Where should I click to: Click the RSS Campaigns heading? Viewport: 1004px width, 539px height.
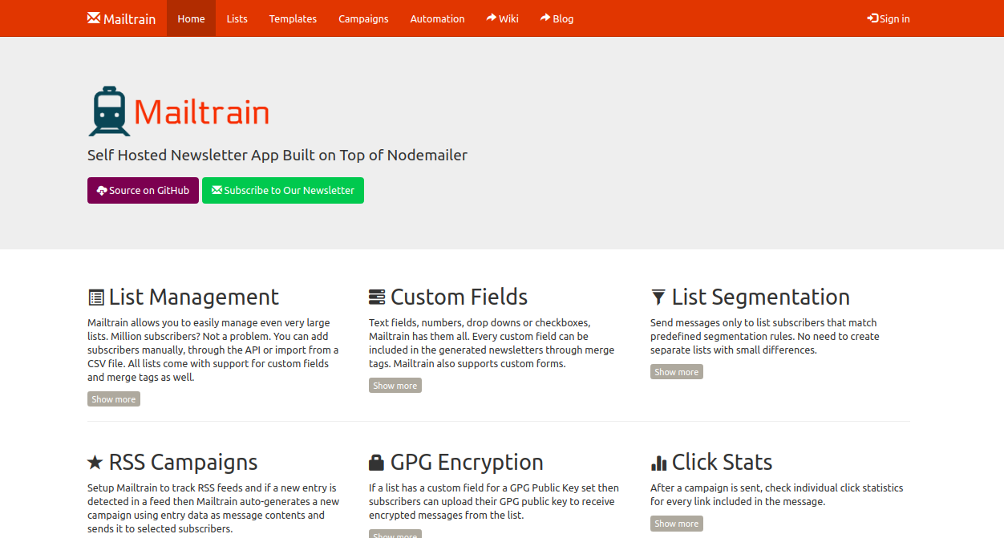click(183, 462)
